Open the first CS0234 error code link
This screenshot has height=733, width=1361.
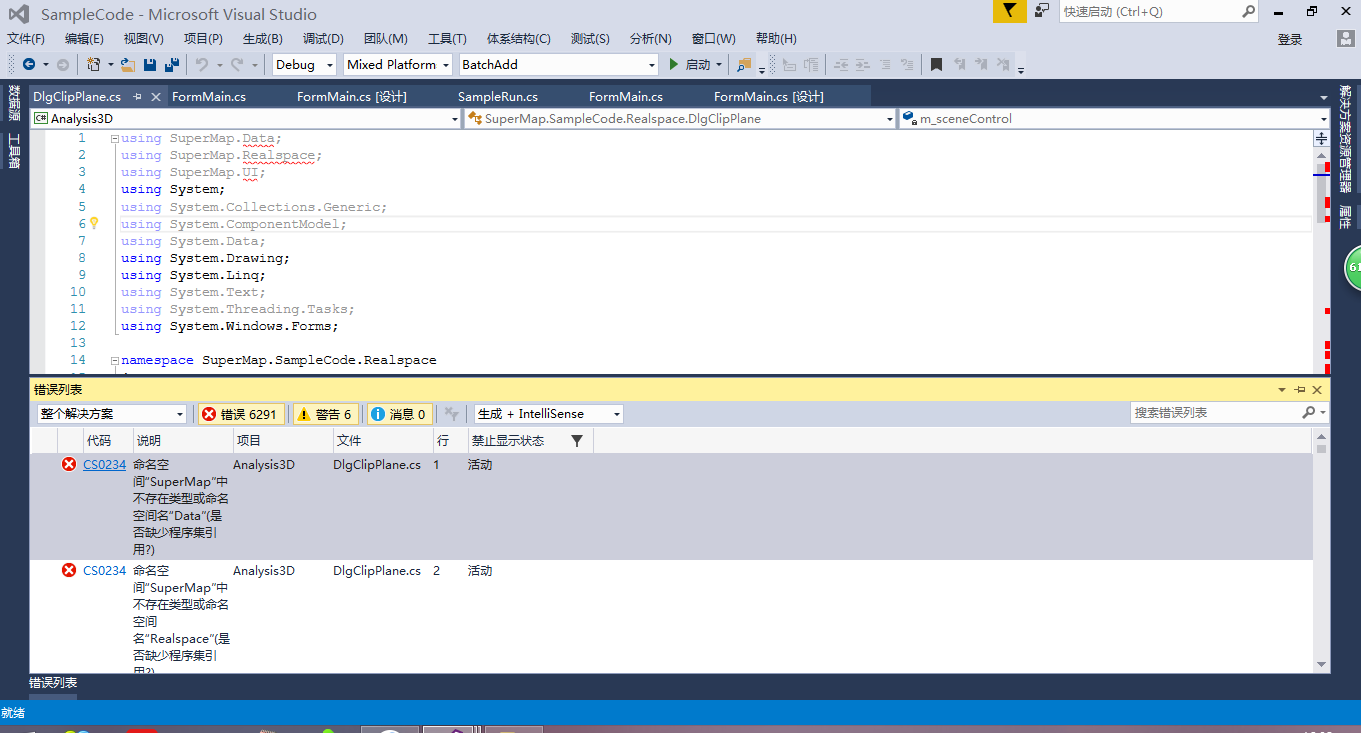click(104, 465)
